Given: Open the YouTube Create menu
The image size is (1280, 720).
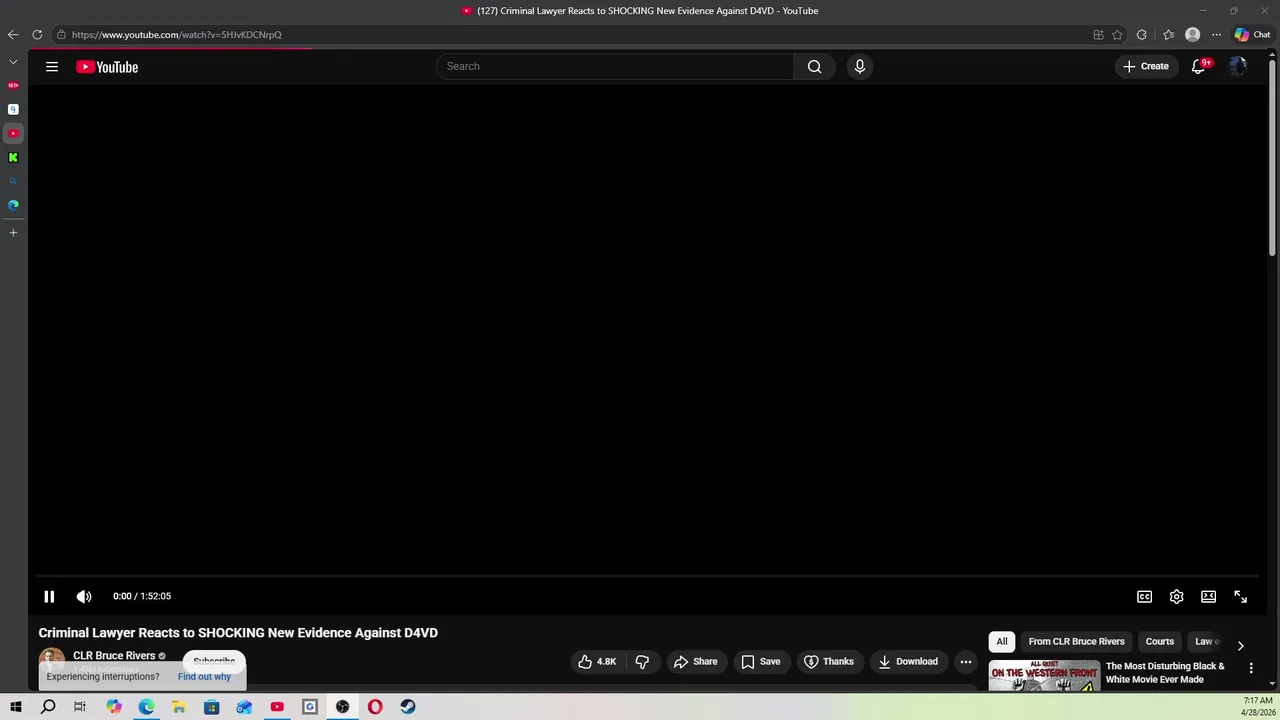Looking at the screenshot, I should 1146,66.
